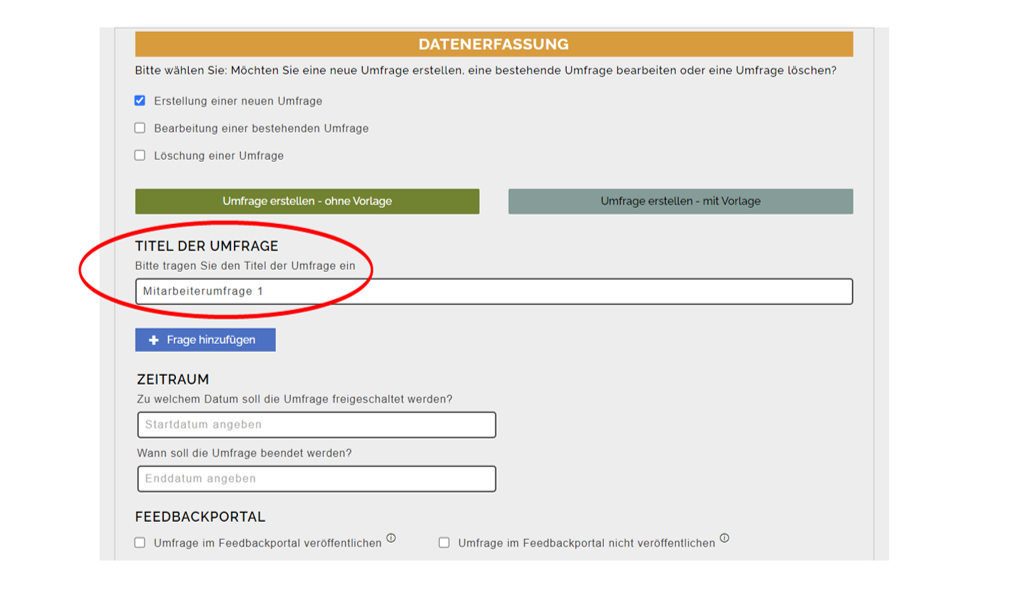Click the Enddatum angeben field
The height and width of the screenshot is (597, 1012).
[315, 478]
